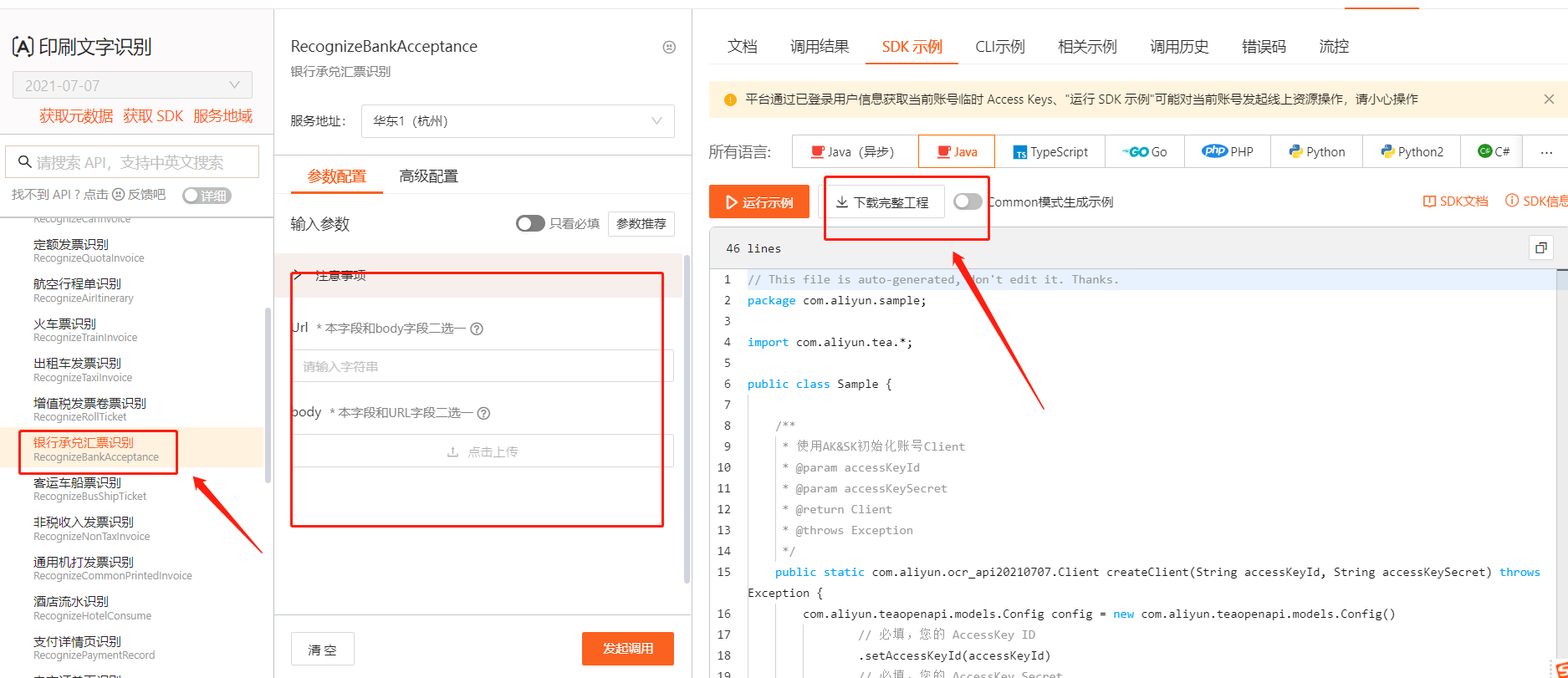Switch to the 错误码 tab
This screenshot has height=678, width=1568.
tap(1264, 47)
